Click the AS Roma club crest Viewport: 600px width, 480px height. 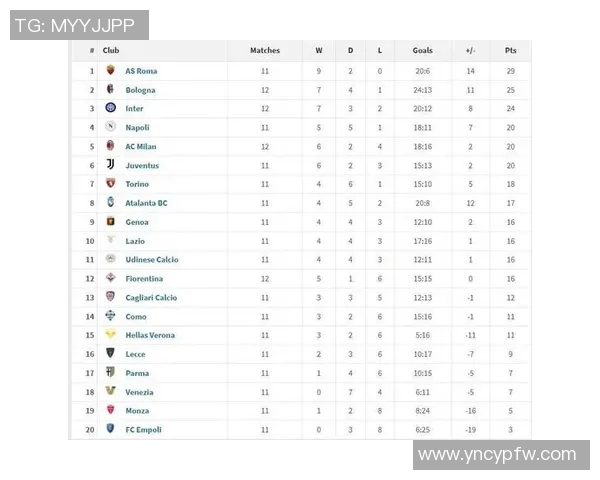[x=111, y=71]
